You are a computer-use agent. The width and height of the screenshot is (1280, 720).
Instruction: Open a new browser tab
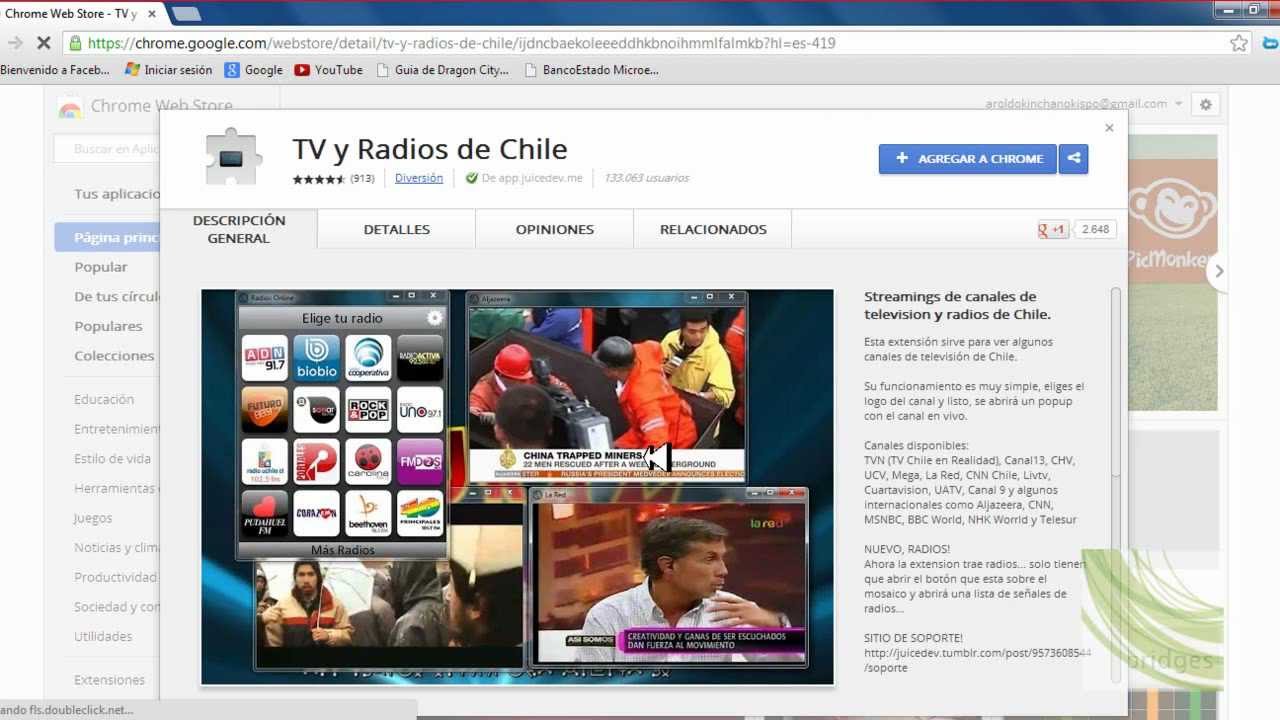tap(186, 14)
